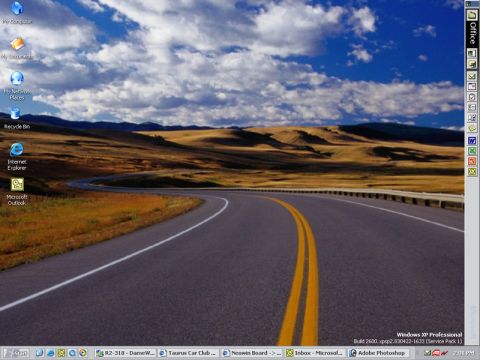Click the multicolored round Quick Launch icon
This screenshot has height=360, width=480.
[x=83, y=353]
